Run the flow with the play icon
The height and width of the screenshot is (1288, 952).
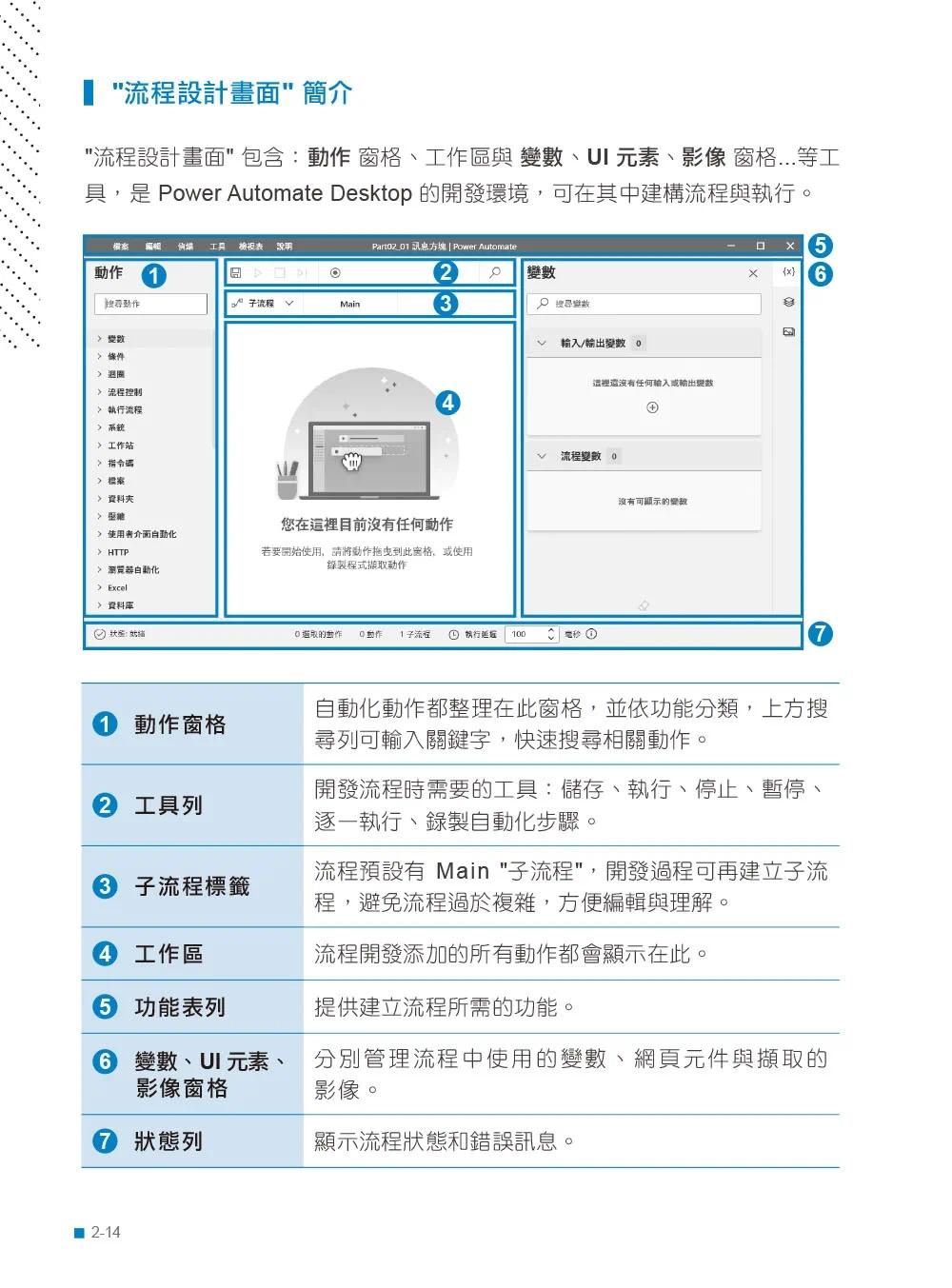[258, 273]
